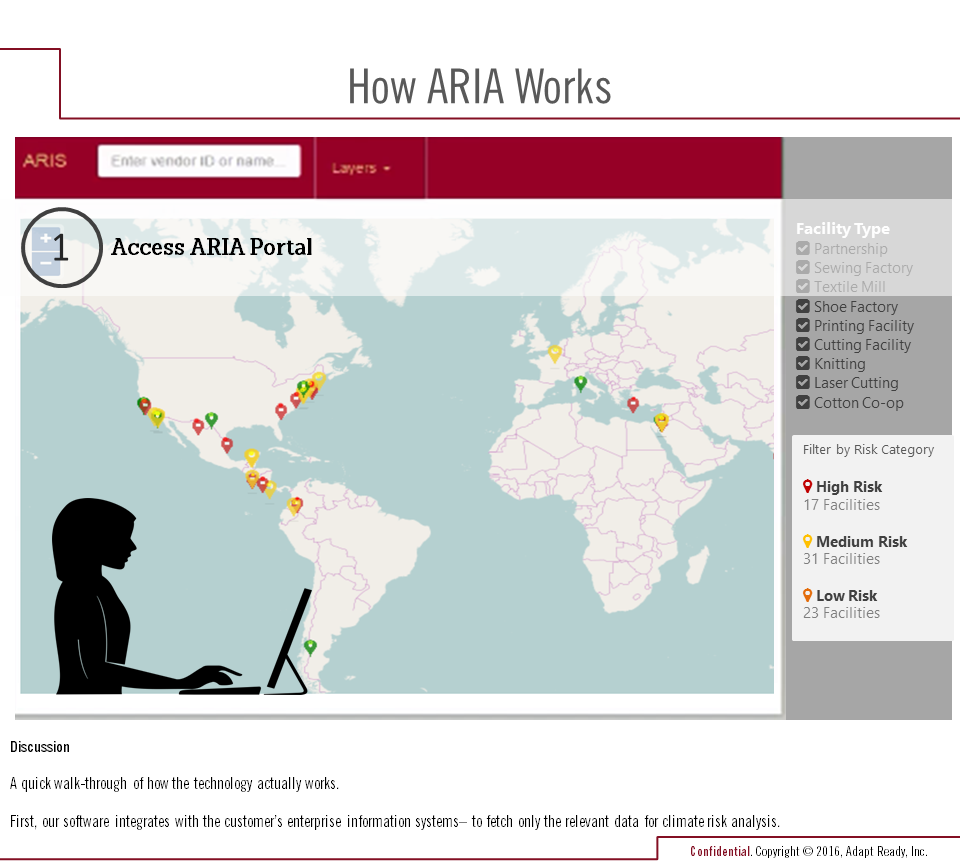Filter by High Risk facilities
Screen dimensions: 960x864
click(x=848, y=487)
